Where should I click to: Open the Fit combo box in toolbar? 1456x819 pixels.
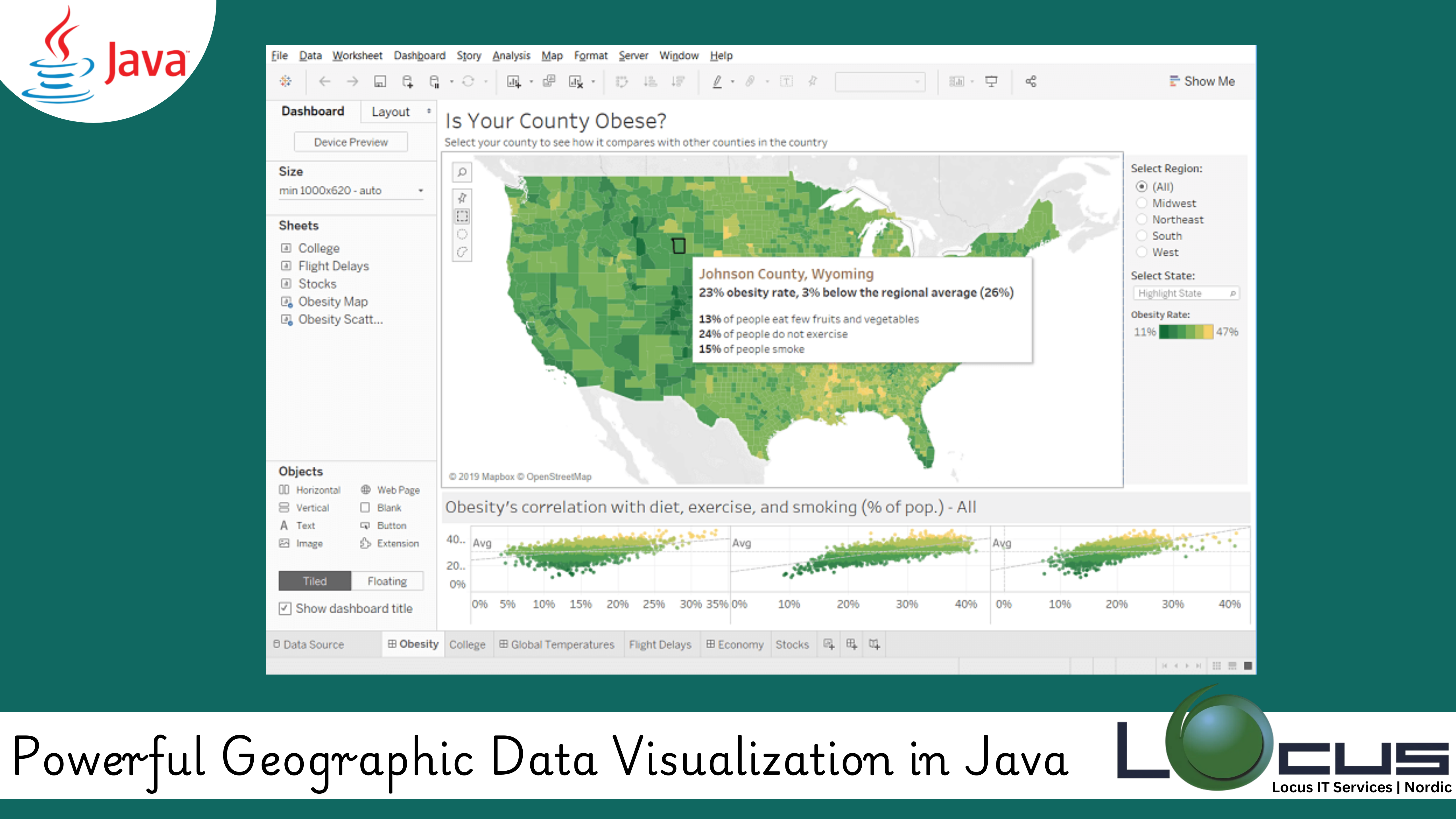(x=880, y=81)
